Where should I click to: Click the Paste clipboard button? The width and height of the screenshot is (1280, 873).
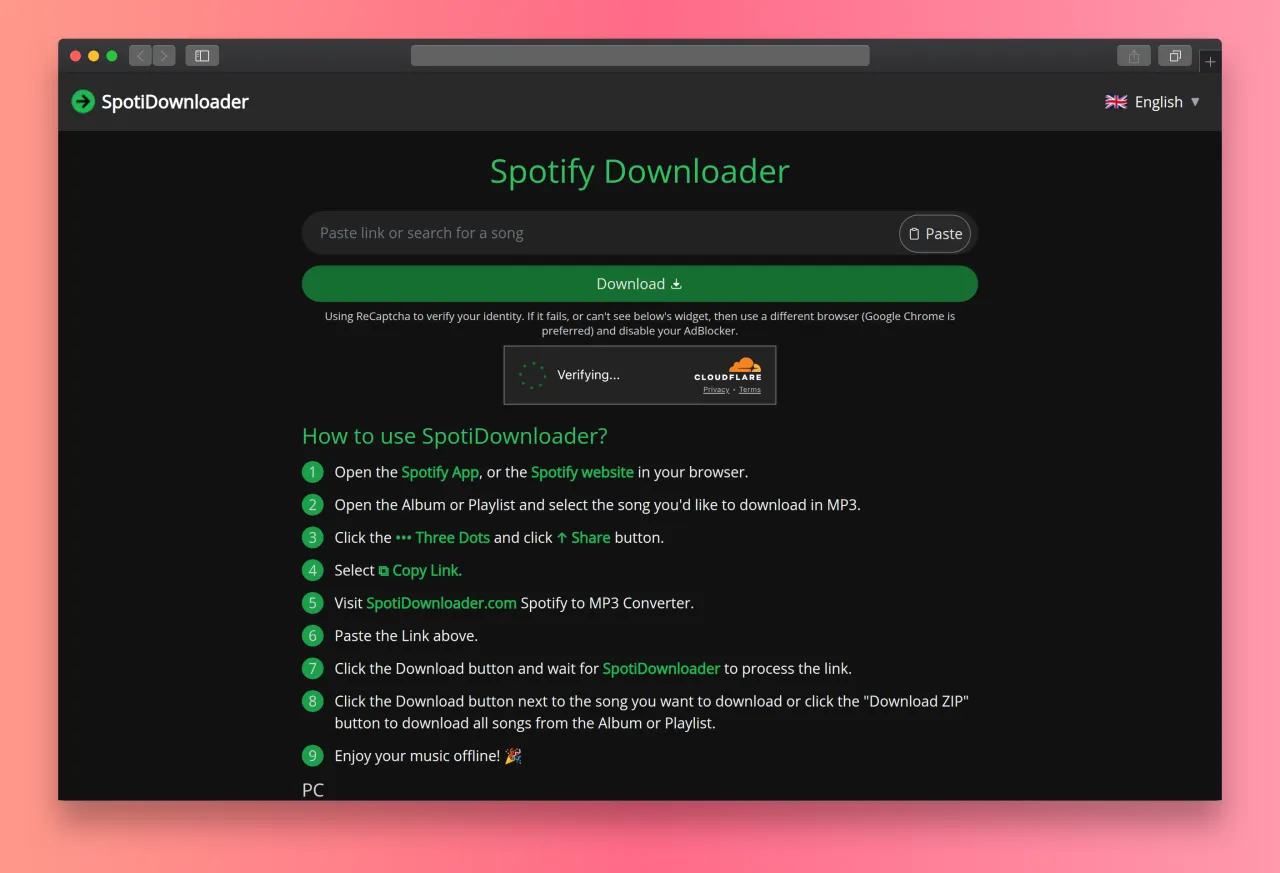pos(935,233)
